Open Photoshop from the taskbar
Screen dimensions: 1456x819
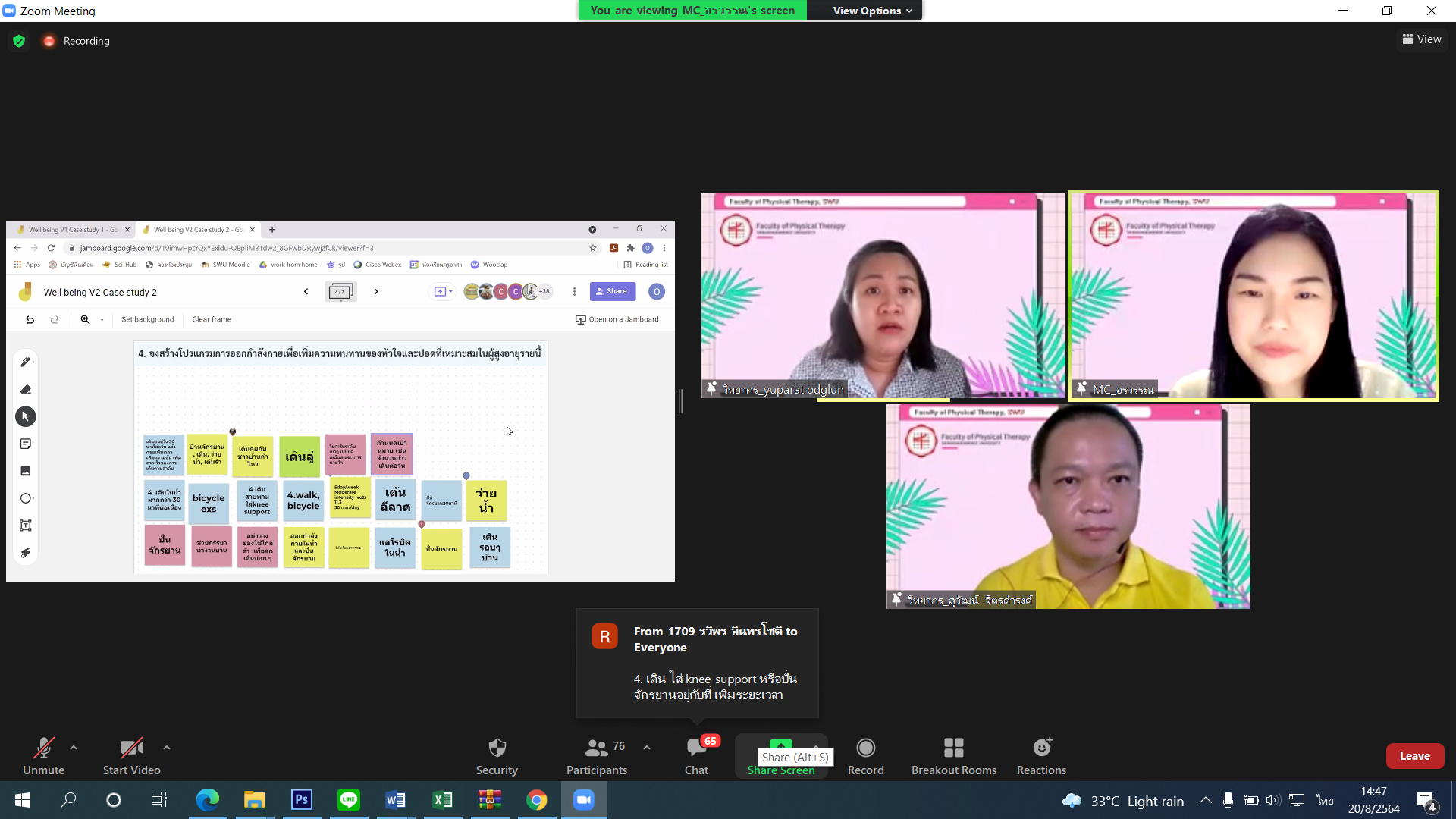click(301, 800)
